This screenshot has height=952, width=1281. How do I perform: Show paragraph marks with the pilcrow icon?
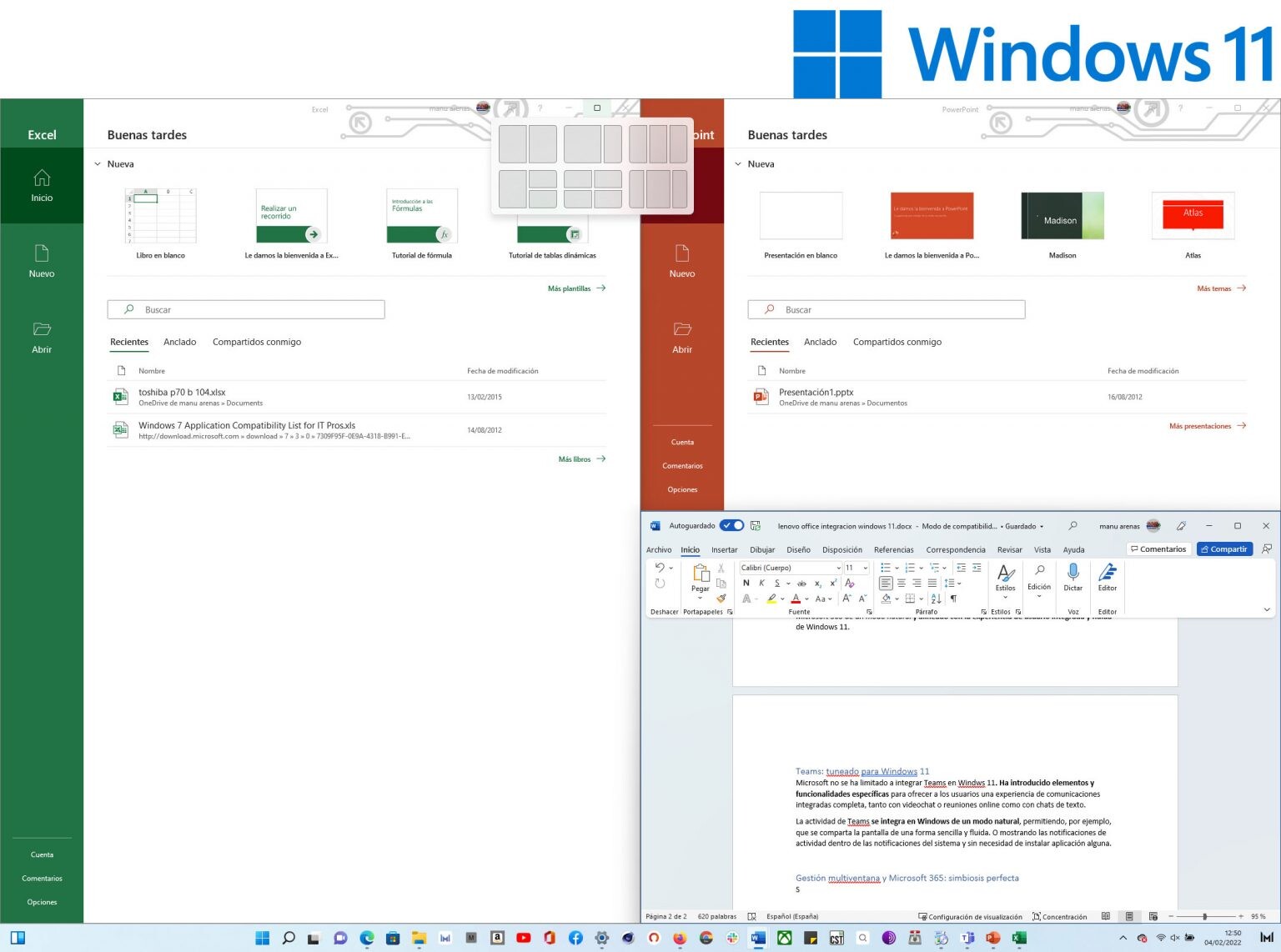coord(952,599)
